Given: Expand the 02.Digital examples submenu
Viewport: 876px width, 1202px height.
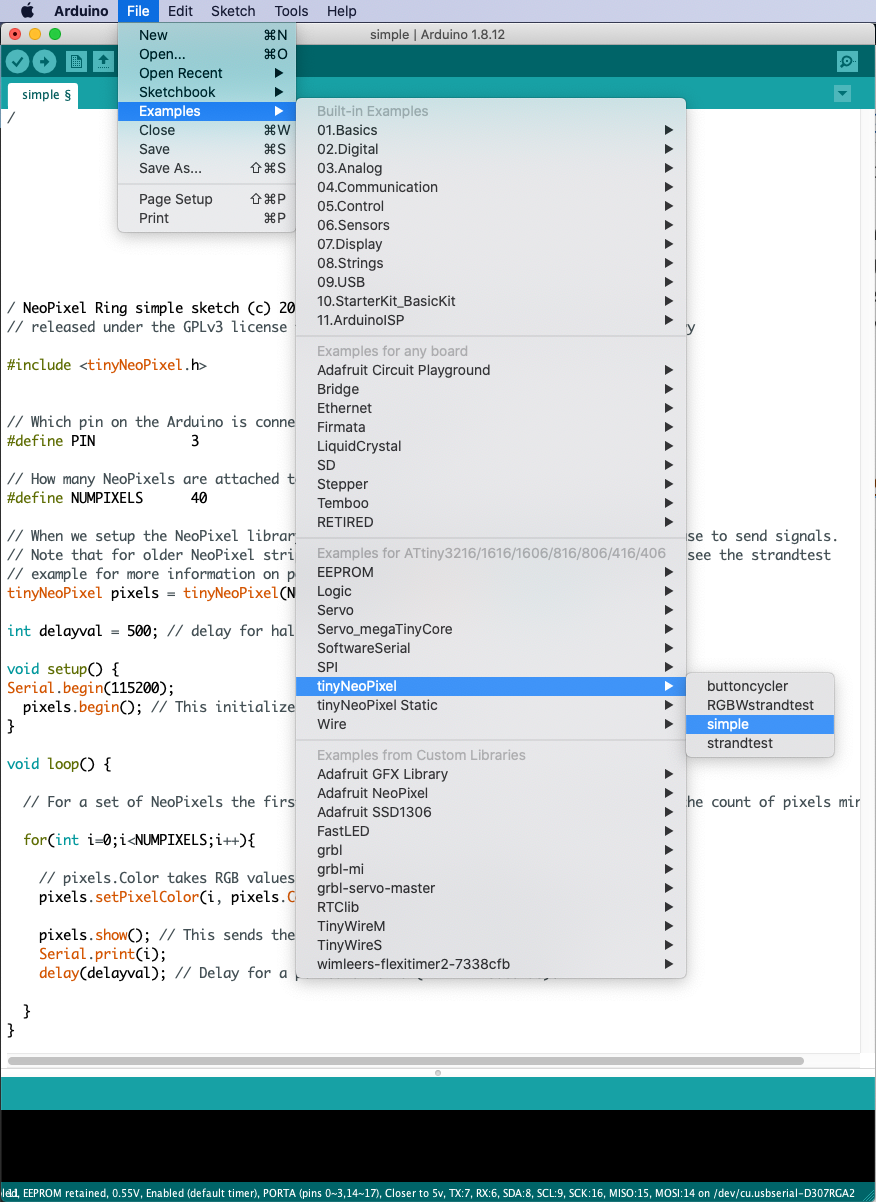Looking at the screenshot, I should [x=491, y=149].
